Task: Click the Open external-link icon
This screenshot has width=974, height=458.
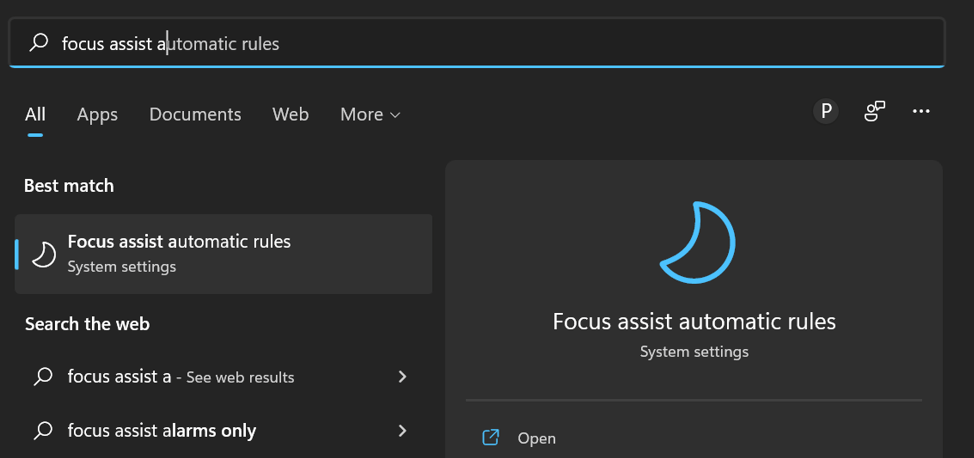Action: [x=491, y=437]
